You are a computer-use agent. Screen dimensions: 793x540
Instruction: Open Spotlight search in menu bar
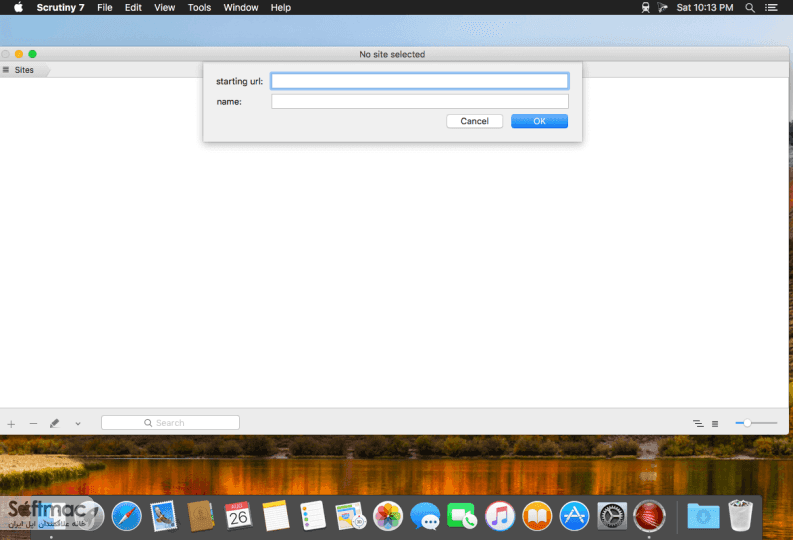tap(750, 8)
